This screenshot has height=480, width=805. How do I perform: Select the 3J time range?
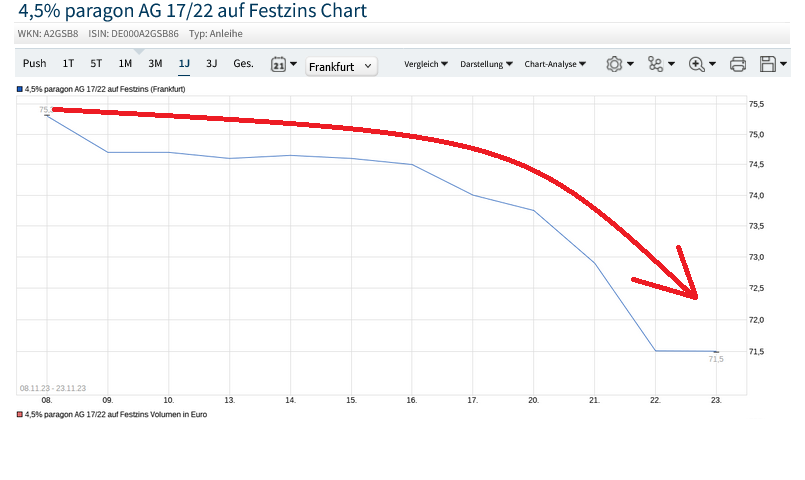tap(212, 63)
